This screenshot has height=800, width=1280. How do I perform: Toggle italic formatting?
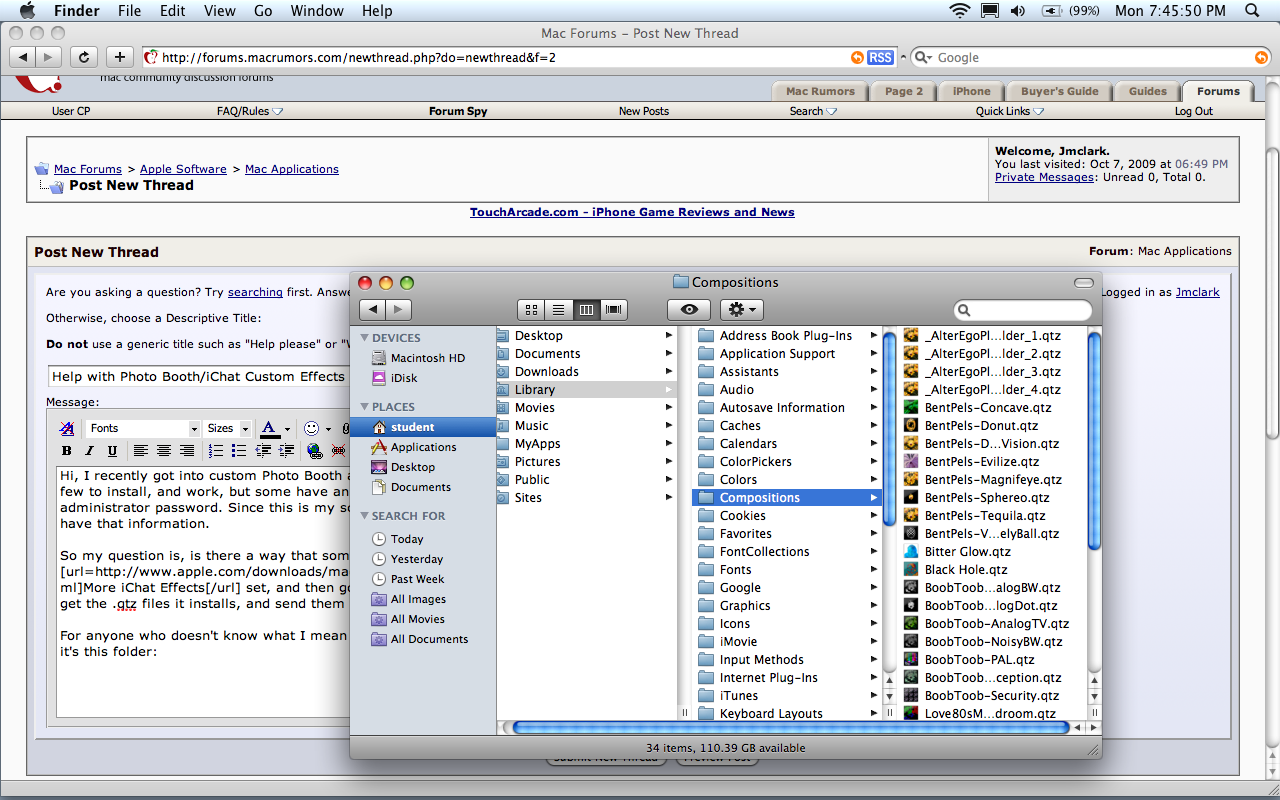point(89,451)
